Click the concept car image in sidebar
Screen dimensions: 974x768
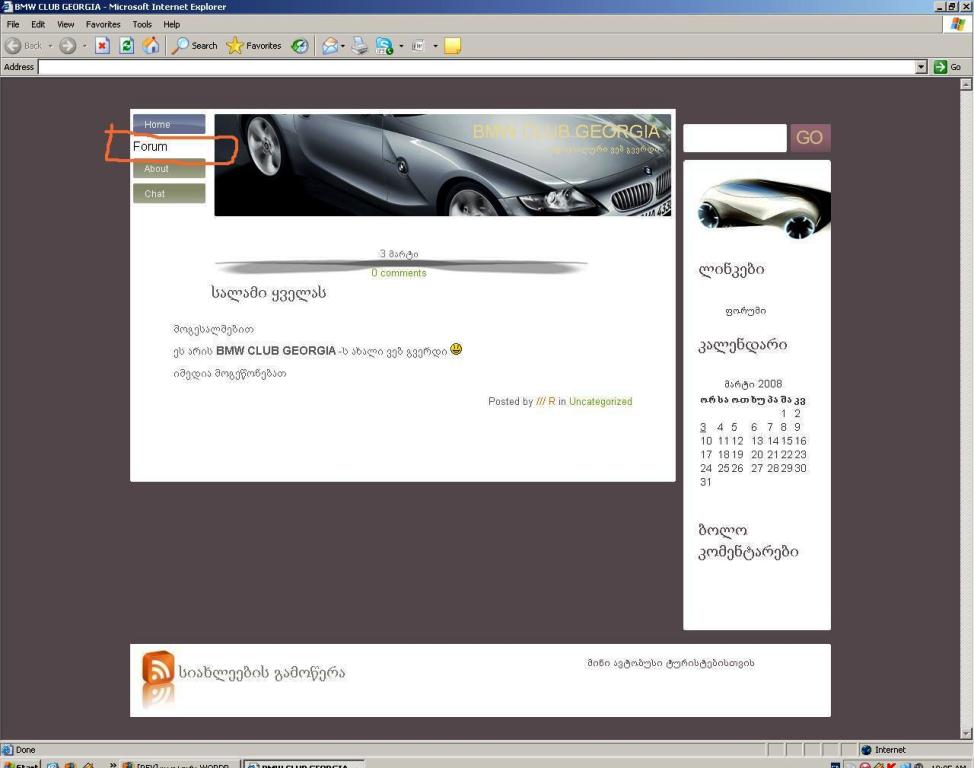(x=763, y=208)
